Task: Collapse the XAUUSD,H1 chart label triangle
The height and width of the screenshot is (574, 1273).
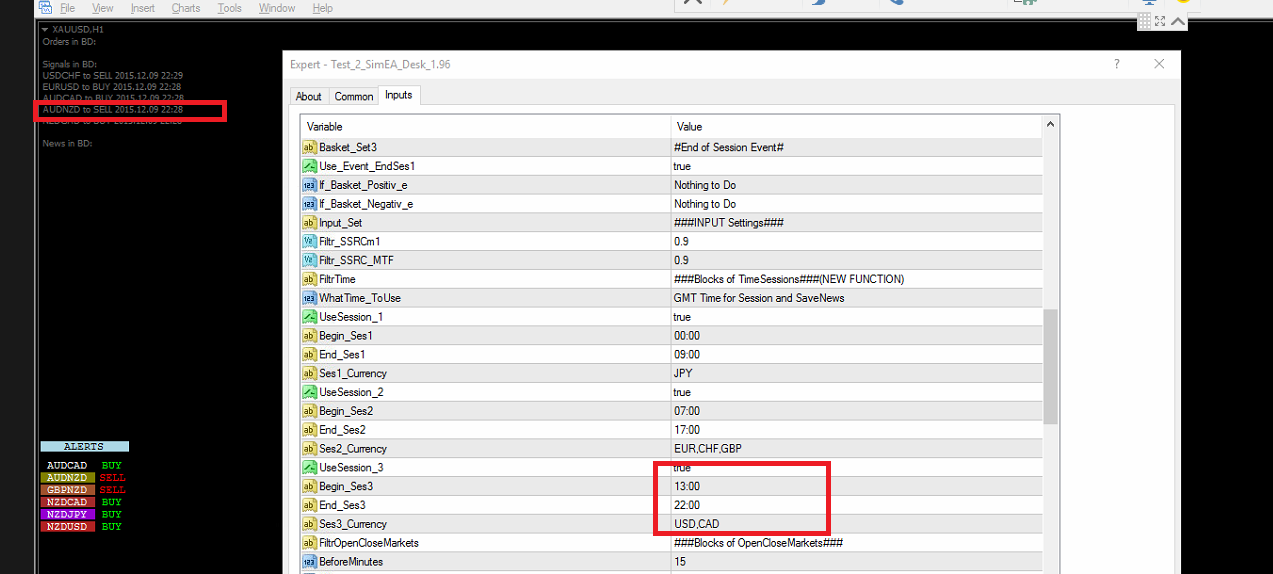Action: click(x=45, y=30)
